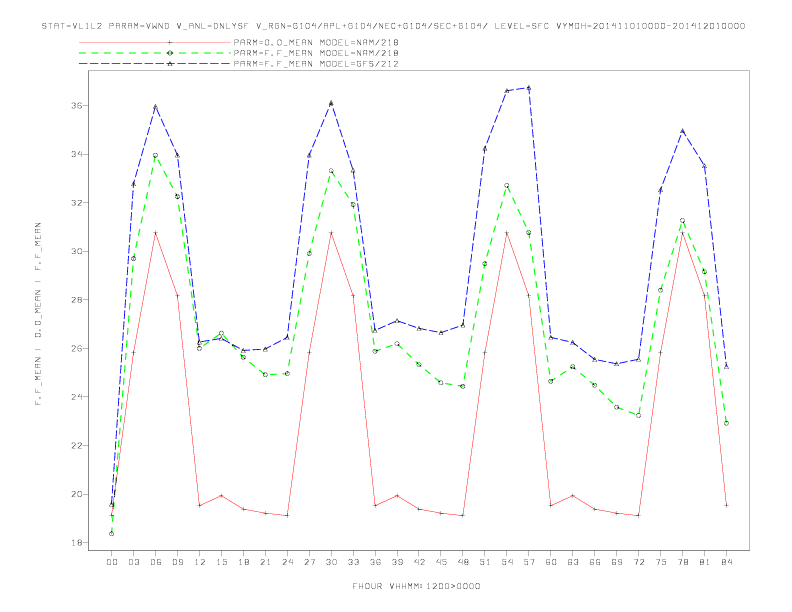Click x-axis forecast hour label 66
This screenshot has width=792, height=612.
pyautogui.click(x=595, y=562)
